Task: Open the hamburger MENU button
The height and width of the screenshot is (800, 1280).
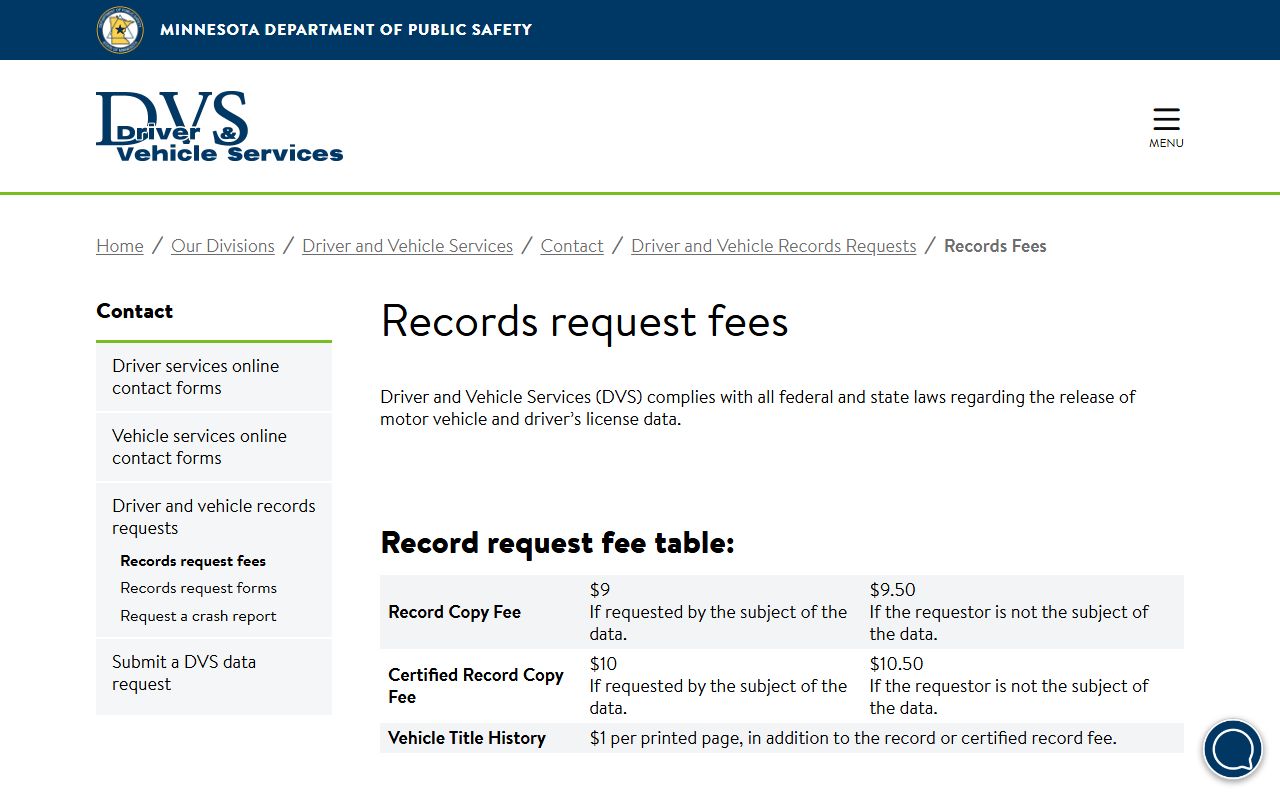Action: 1166,128
